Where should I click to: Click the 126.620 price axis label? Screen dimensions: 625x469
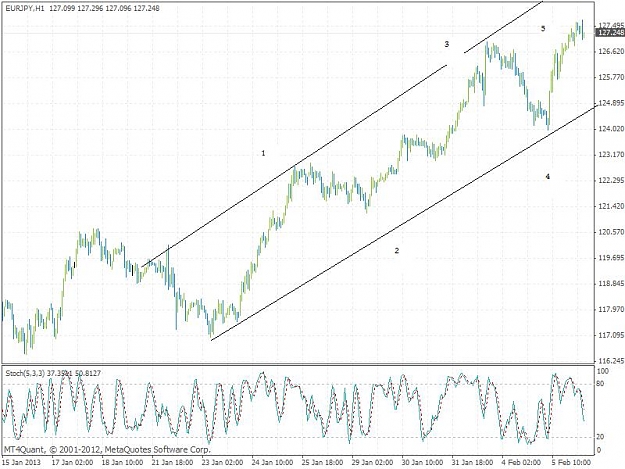coord(611,51)
